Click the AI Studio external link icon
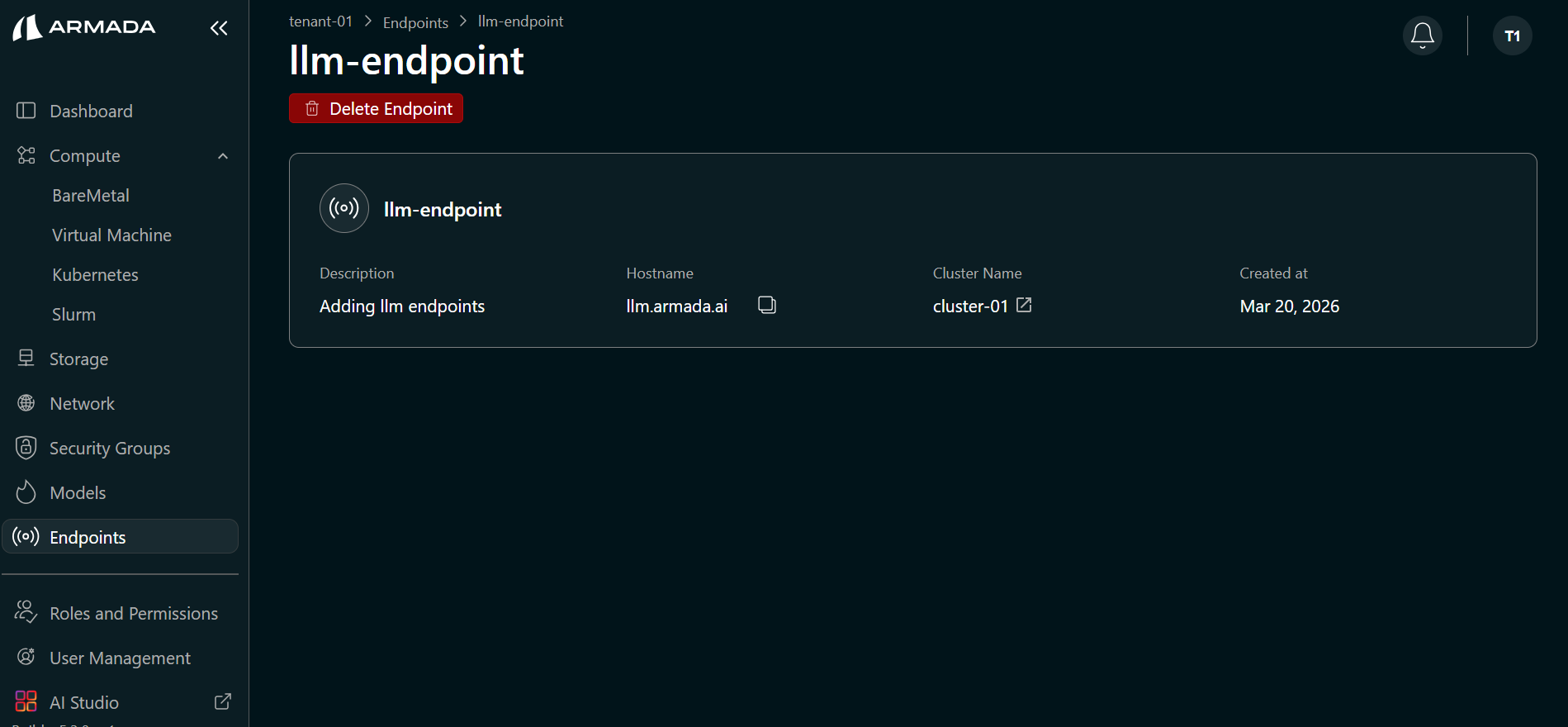This screenshot has height=727, width=1568. pyautogui.click(x=223, y=702)
